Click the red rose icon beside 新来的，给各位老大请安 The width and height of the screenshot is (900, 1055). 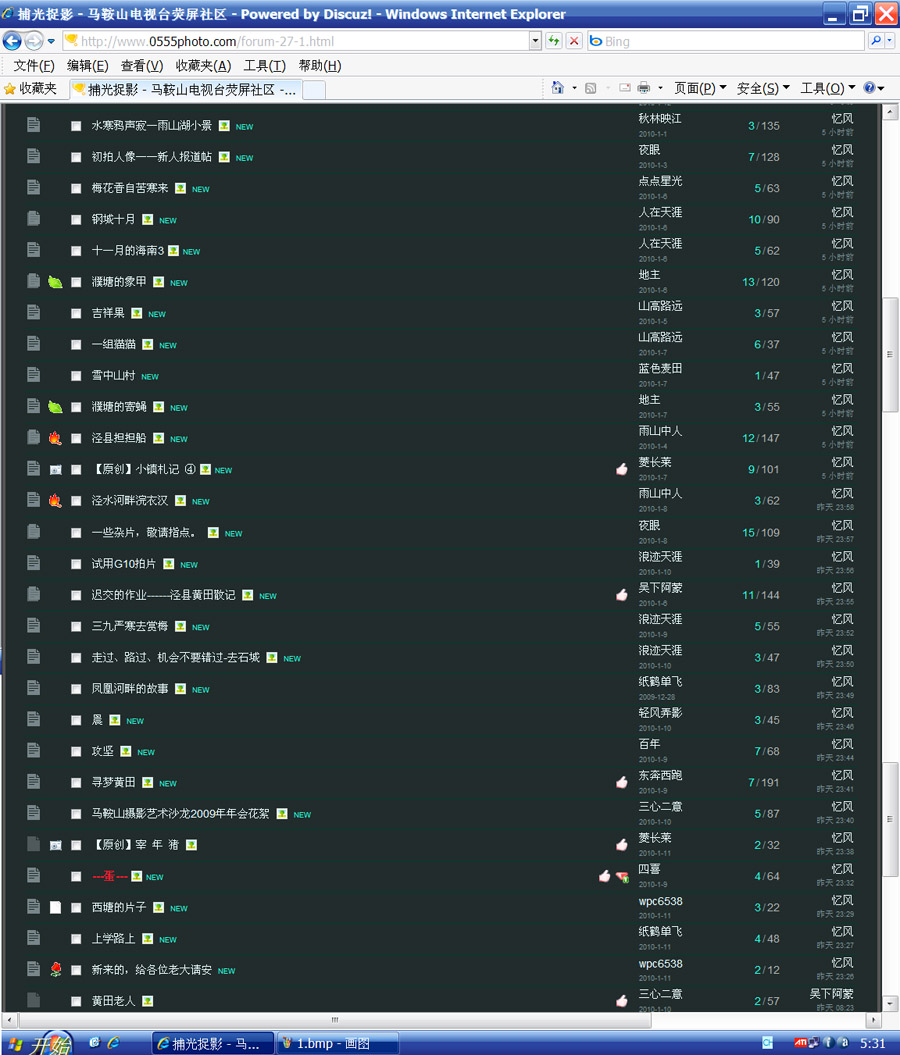pyautogui.click(x=56, y=970)
